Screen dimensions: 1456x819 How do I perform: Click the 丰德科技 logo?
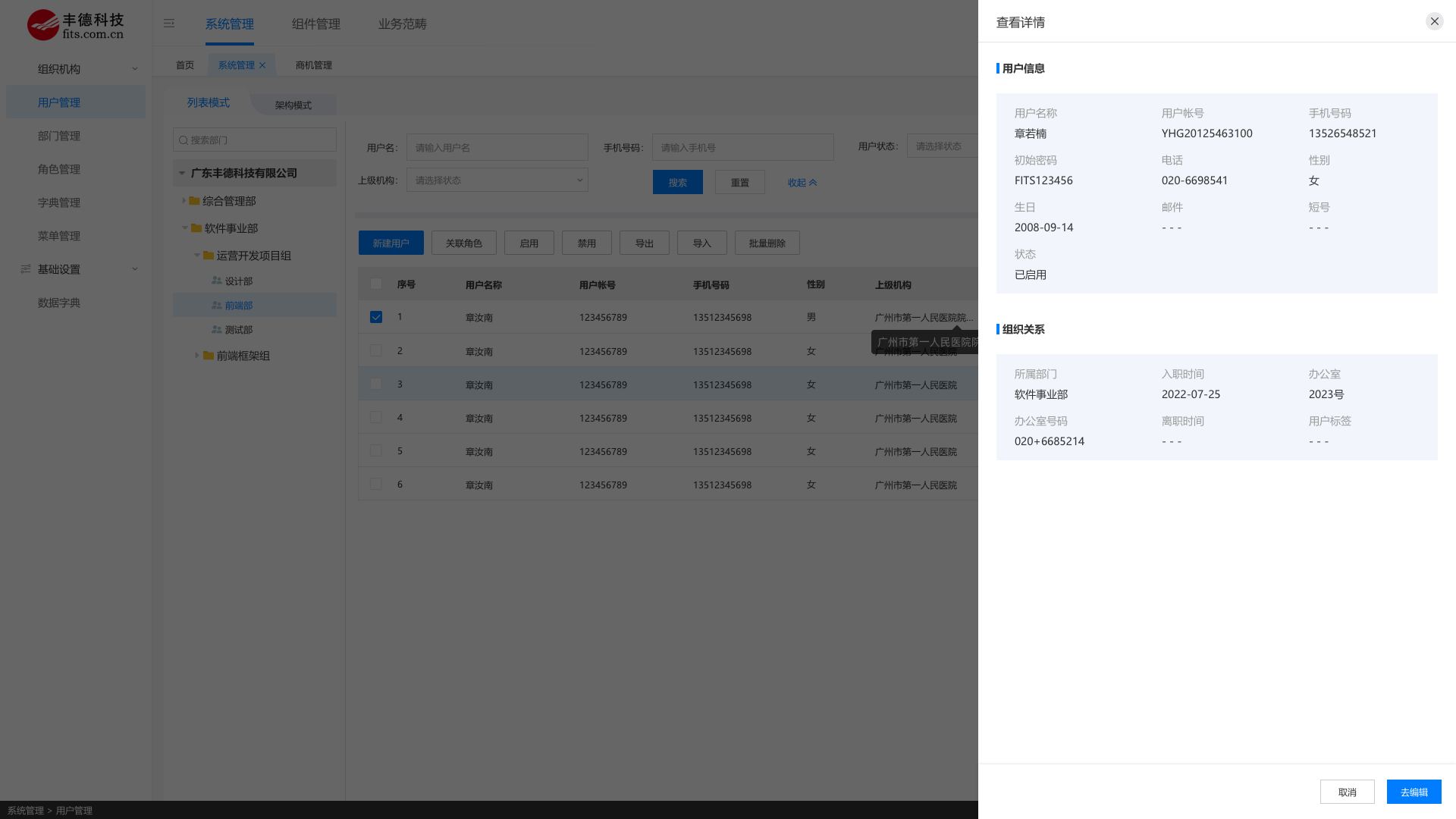pos(75,25)
